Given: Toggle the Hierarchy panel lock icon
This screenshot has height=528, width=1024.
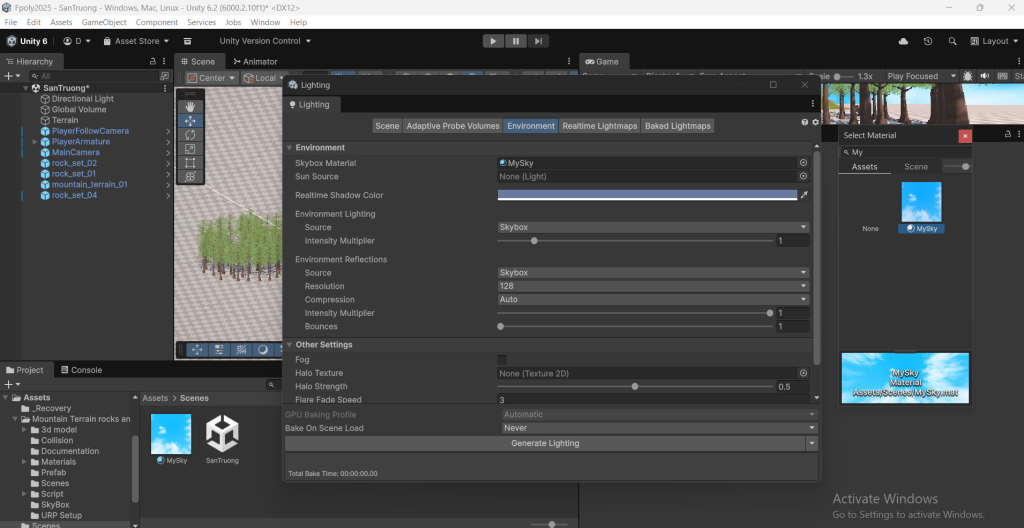Looking at the screenshot, I should point(152,62).
